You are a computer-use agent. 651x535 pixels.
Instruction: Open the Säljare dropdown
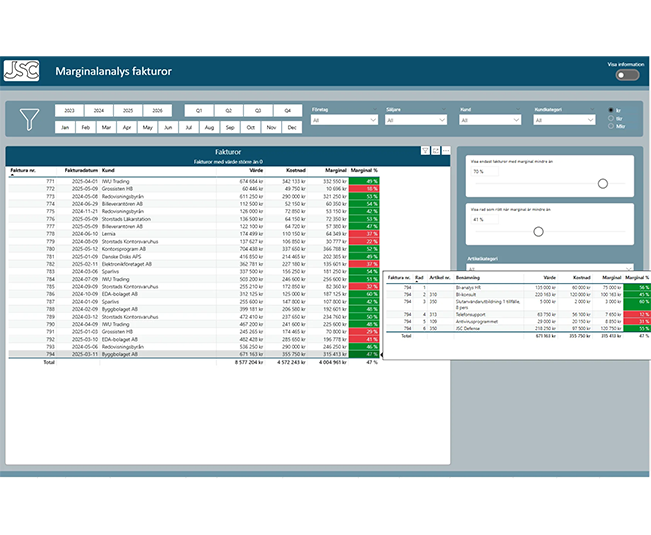(416, 120)
